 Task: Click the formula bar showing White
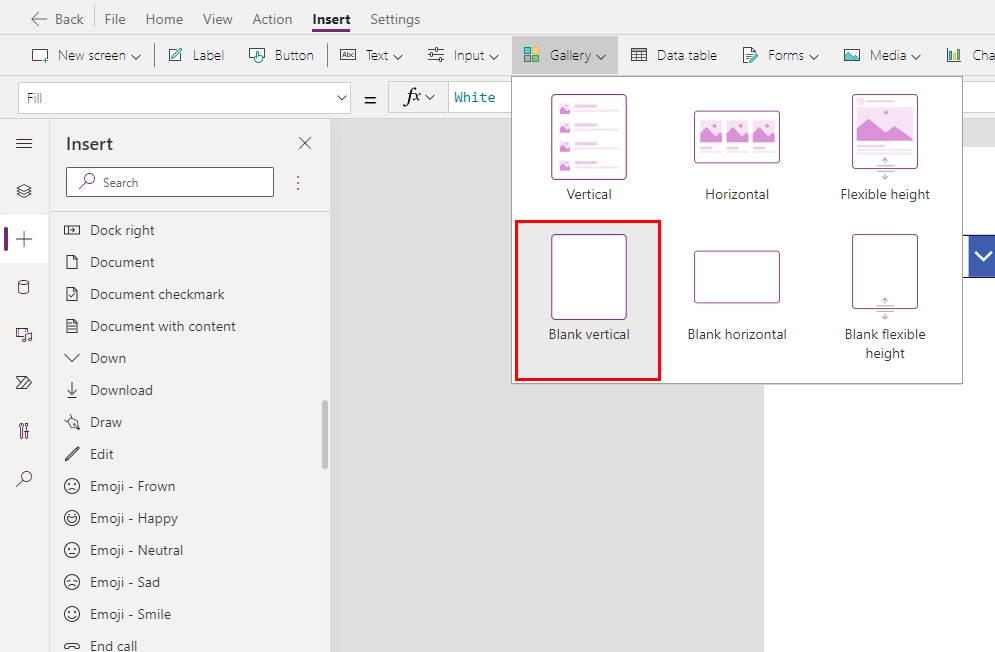(x=479, y=97)
